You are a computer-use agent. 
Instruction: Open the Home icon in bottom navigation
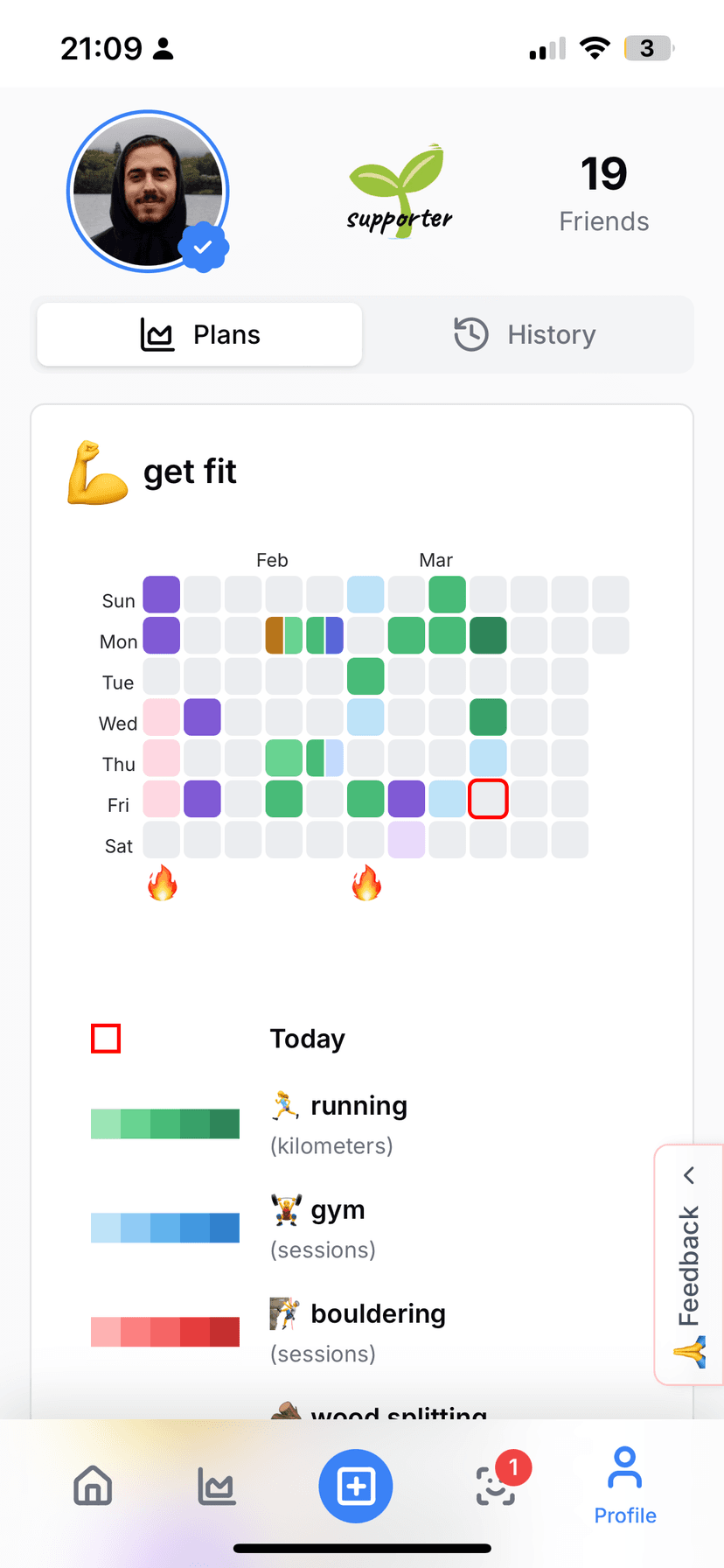pyautogui.click(x=93, y=1486)
